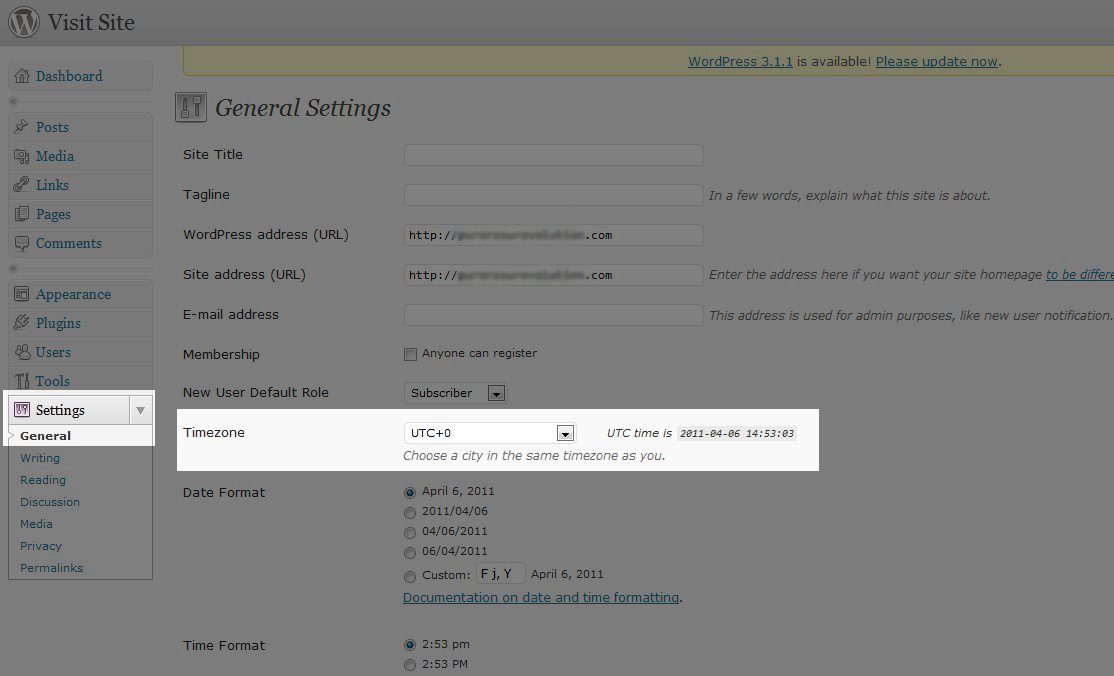
Task: Go to the Writing settings submenu
Action: coord(40,458)
